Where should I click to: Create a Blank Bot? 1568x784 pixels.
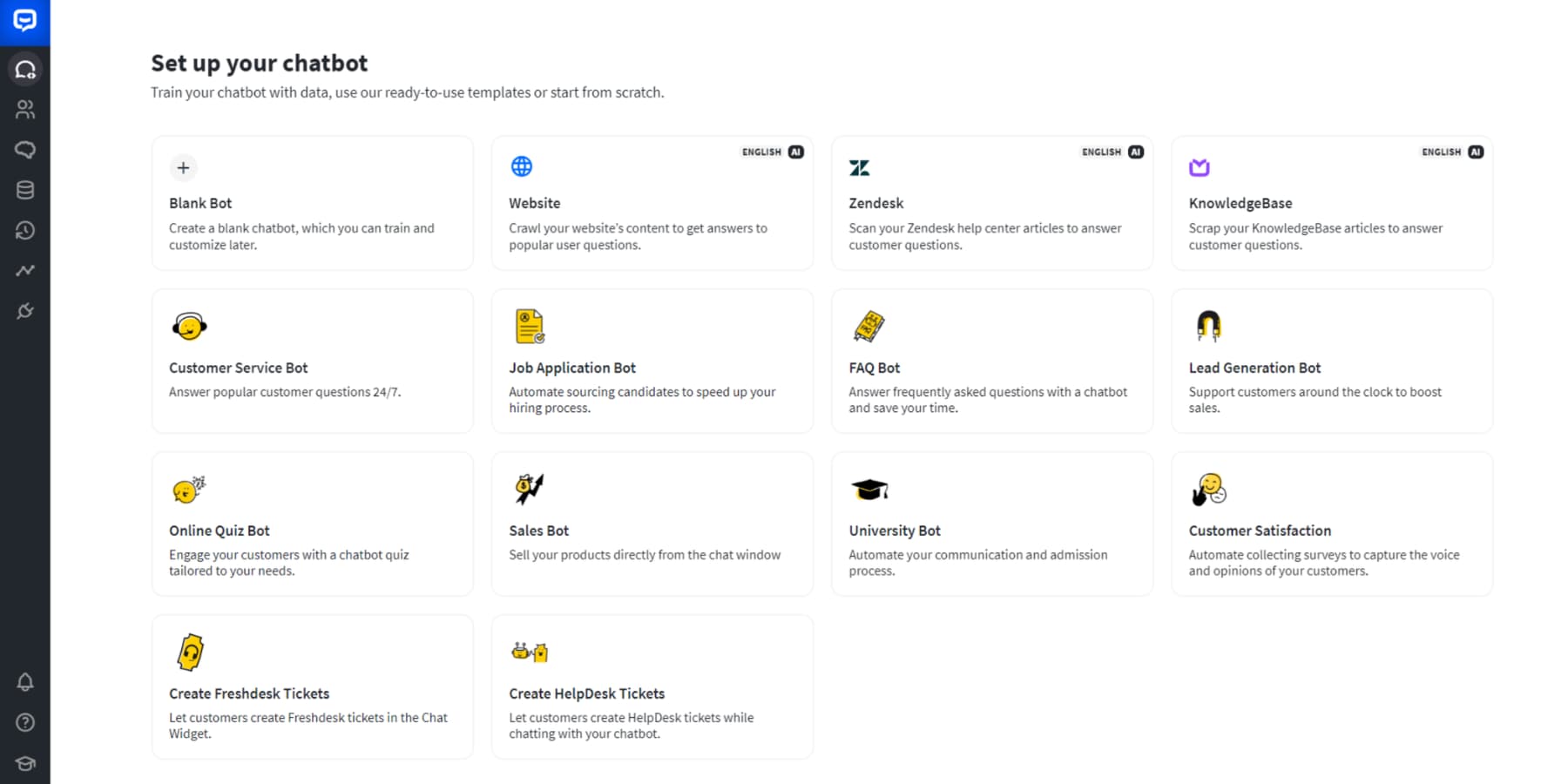tap(312, 203)
